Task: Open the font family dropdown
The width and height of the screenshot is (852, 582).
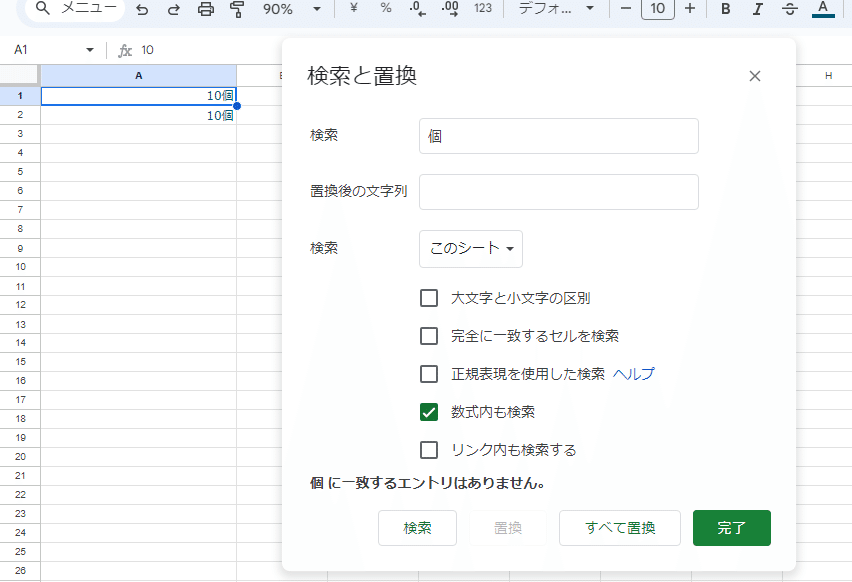Action: 555,8
